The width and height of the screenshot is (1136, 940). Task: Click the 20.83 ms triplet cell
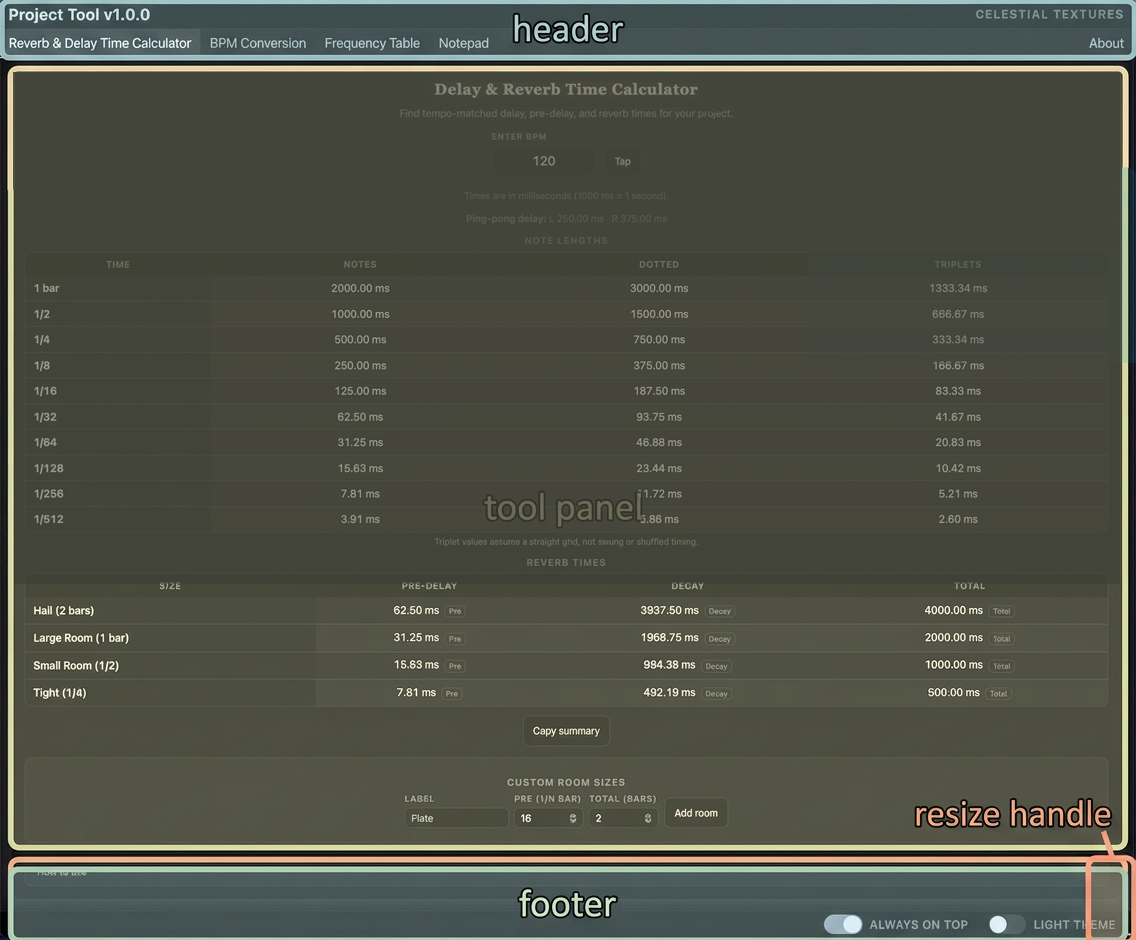pos(958,442)
